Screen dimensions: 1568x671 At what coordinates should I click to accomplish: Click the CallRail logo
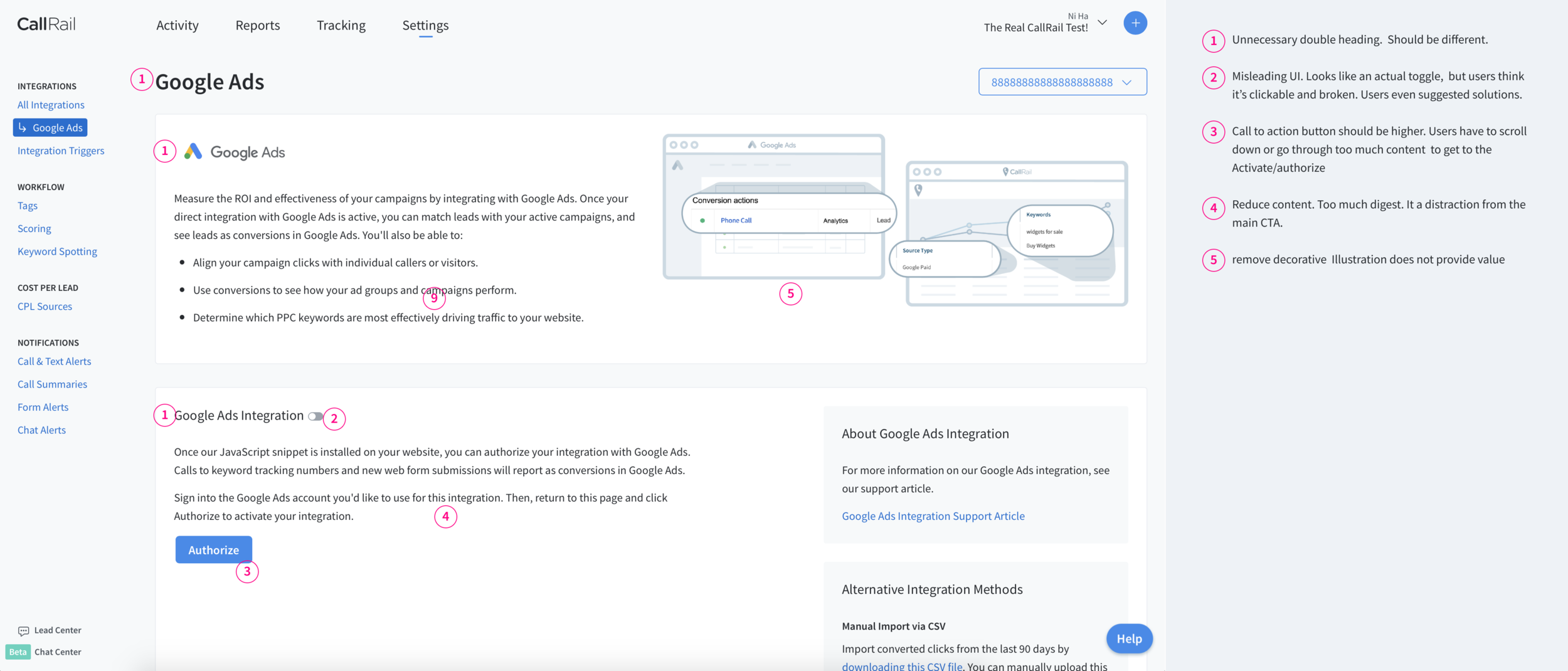click(x=46, y=24)
